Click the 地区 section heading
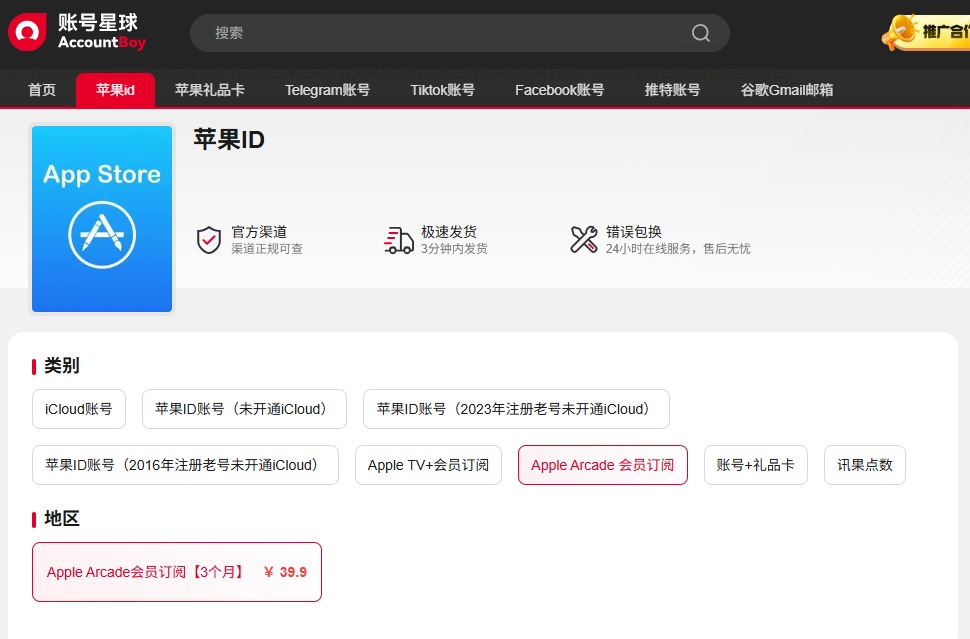Viewport: 970px width, 639px height. point(62,518)
